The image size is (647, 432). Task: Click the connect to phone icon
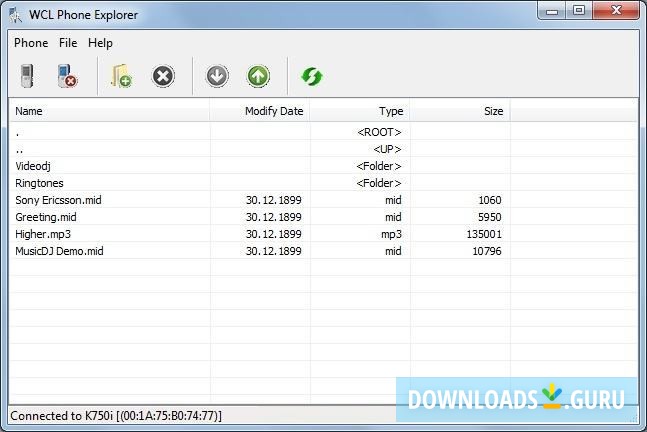27,76
